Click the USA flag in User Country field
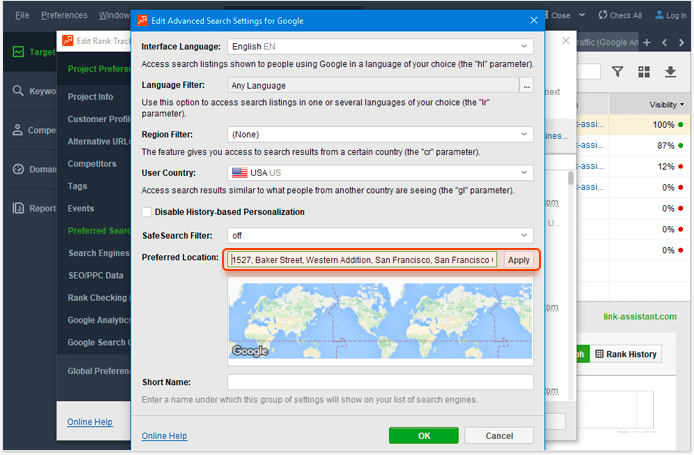This screenshot has height=455, width=694. click(x=239, y=173)
